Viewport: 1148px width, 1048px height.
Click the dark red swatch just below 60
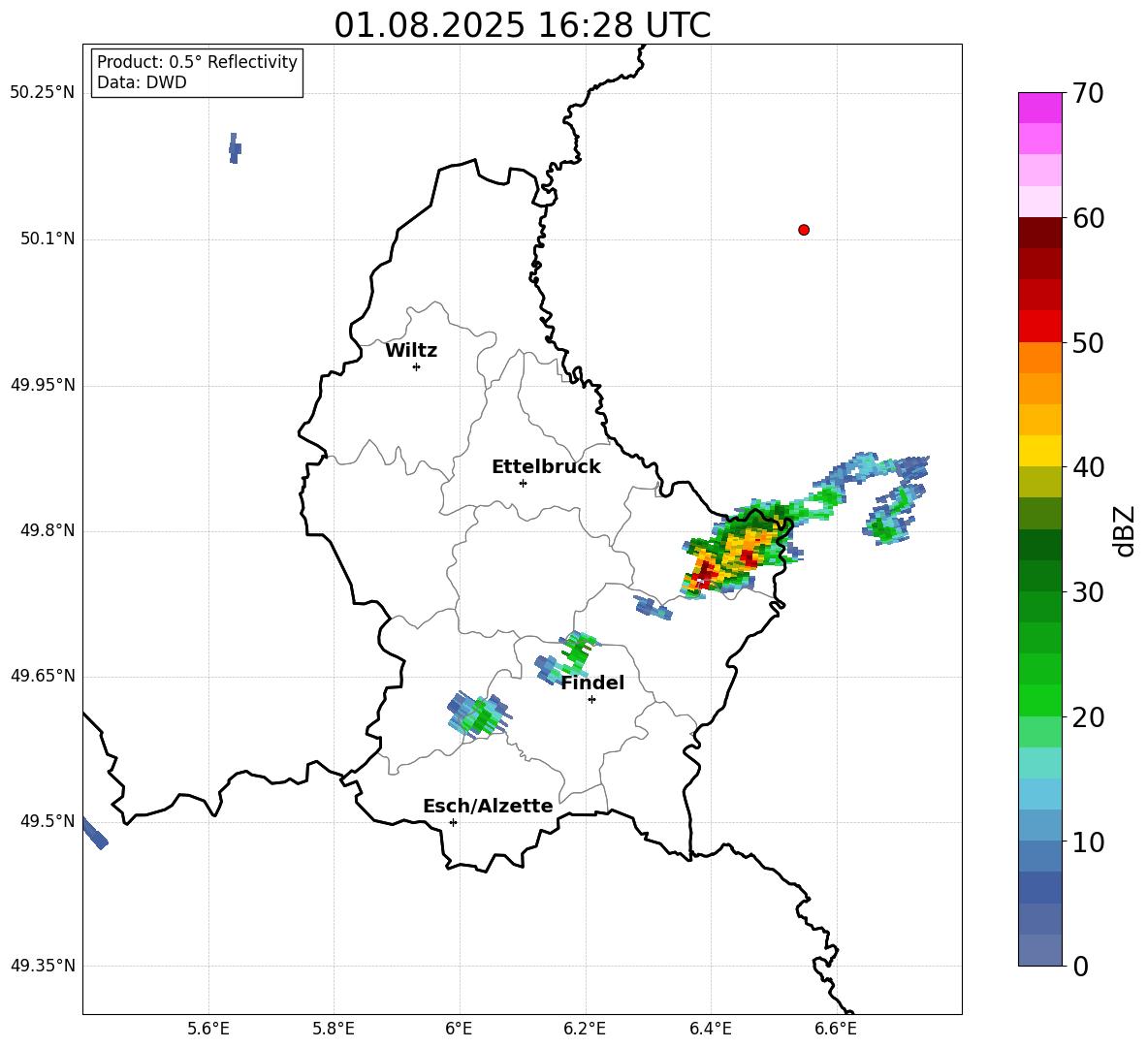tap(1040, 234)
